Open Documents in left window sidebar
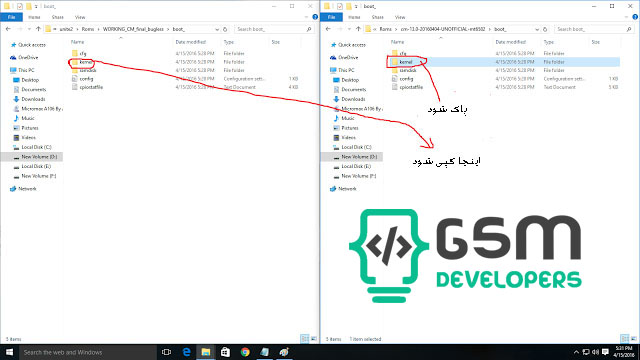 pos(30,89)
